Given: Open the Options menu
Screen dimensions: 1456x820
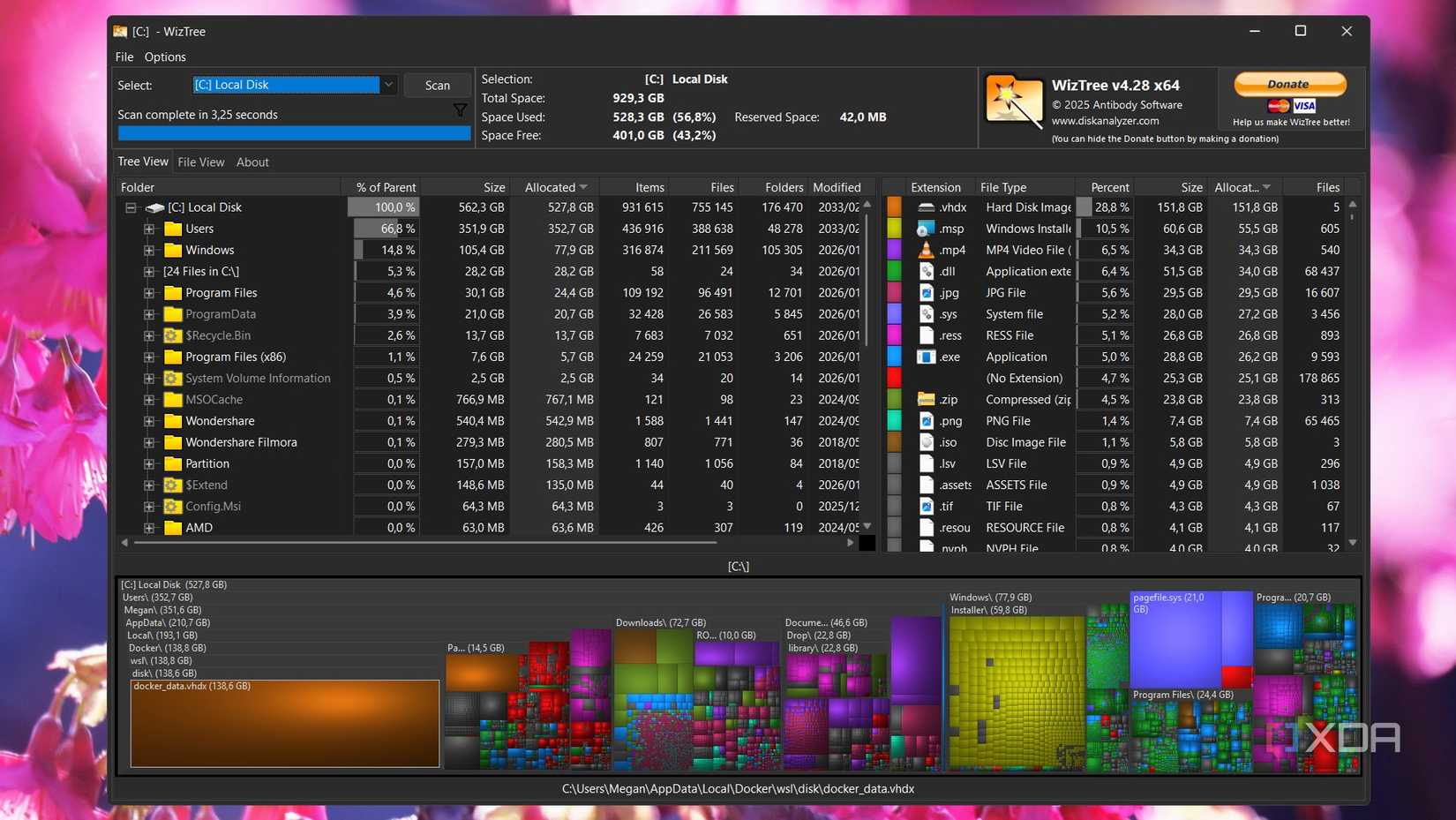Looking at the screenshot, I should [164, 56].
